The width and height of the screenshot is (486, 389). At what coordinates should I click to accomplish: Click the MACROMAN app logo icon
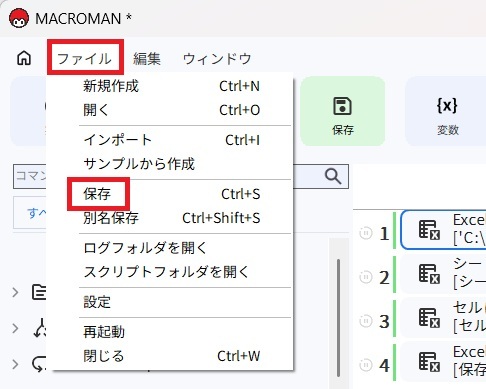point(19,18)
